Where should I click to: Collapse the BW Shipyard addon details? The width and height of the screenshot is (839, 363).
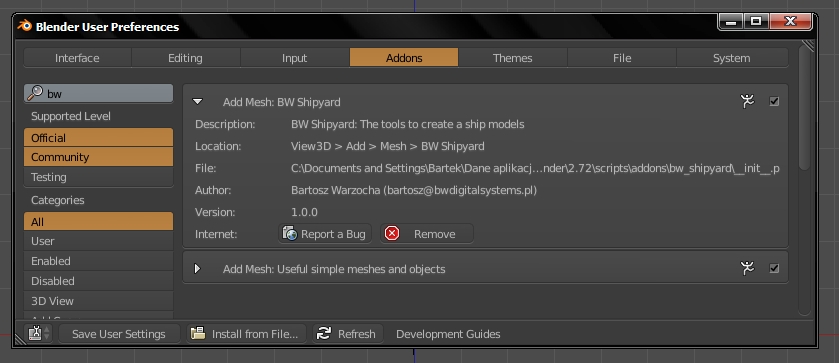(x=197, y=101)
